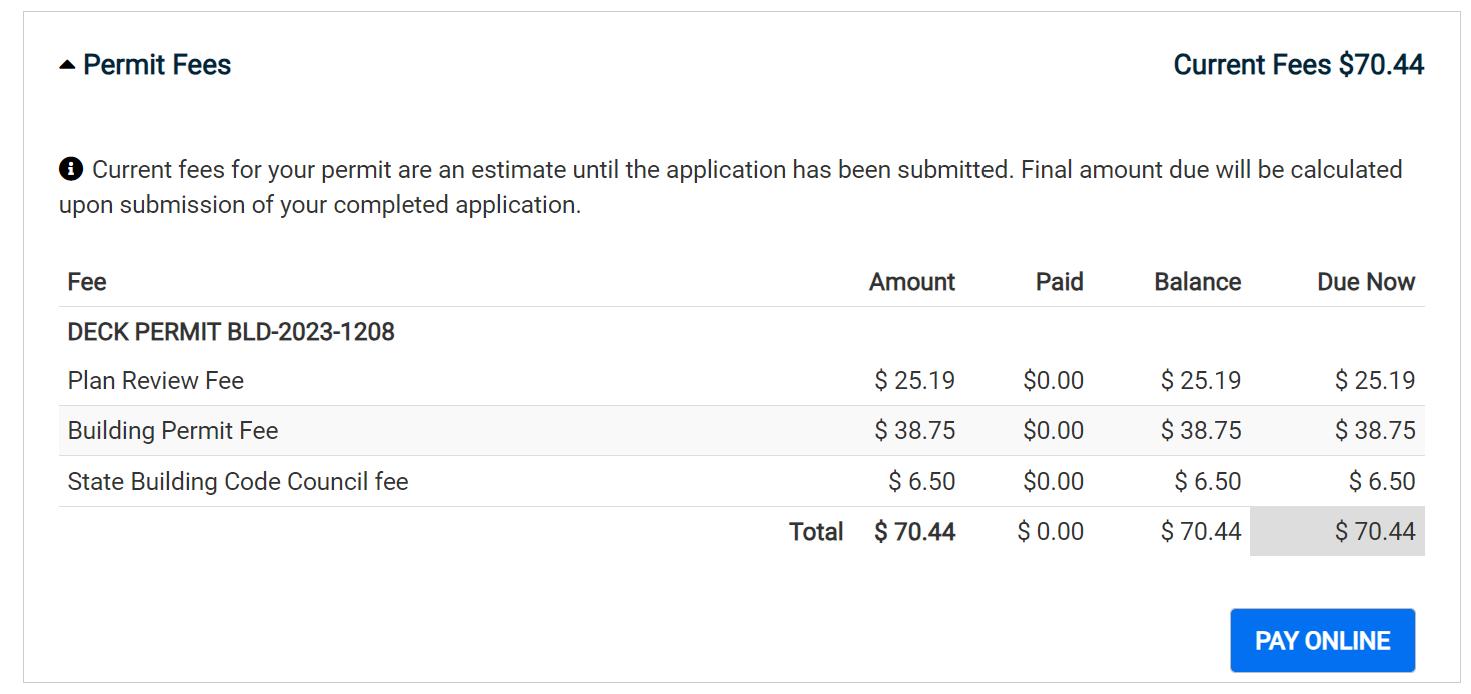Click the Fee column header

click(87, 282)
